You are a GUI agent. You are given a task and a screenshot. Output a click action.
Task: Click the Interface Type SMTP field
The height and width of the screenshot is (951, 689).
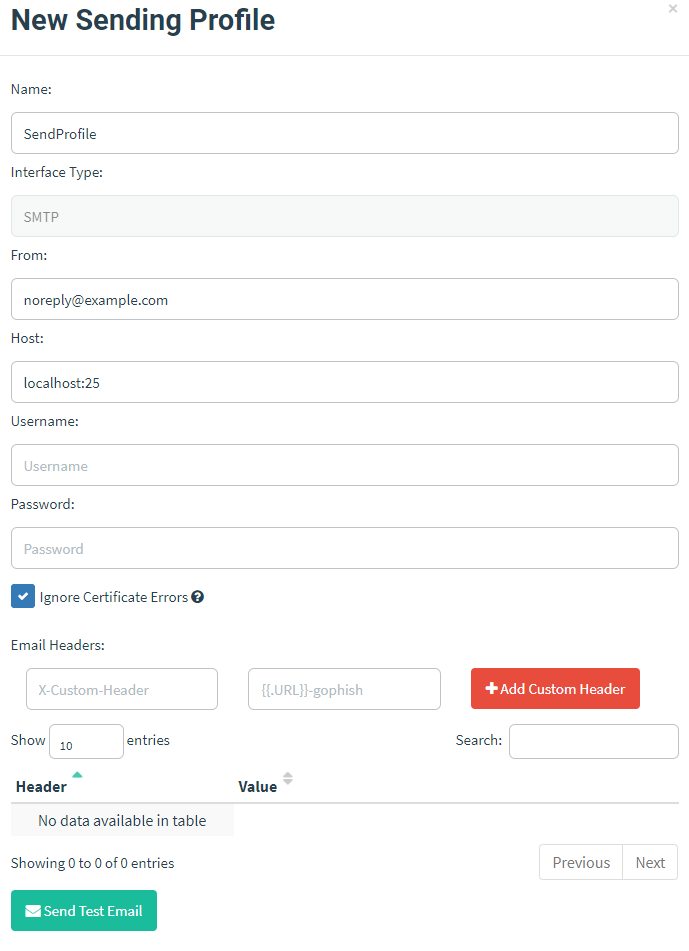(x=345, y=216)
